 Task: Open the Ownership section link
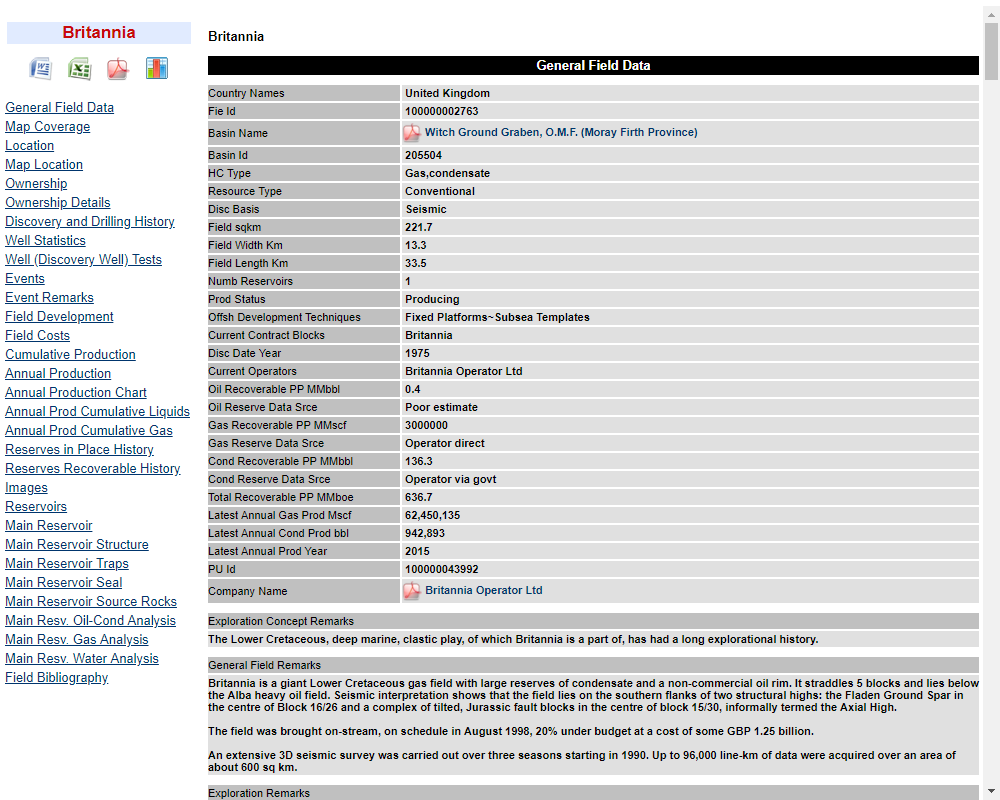(x=36, y=184)
